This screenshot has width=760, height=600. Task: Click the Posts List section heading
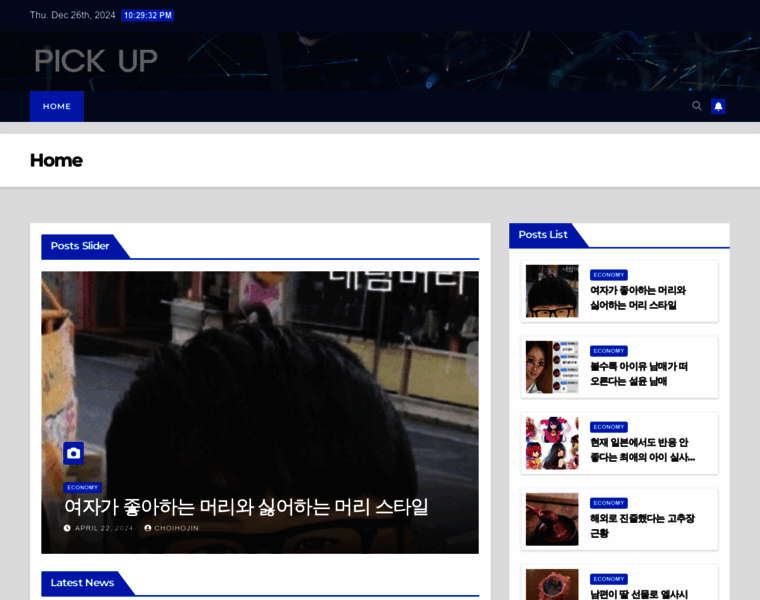[x=543, y=235]
